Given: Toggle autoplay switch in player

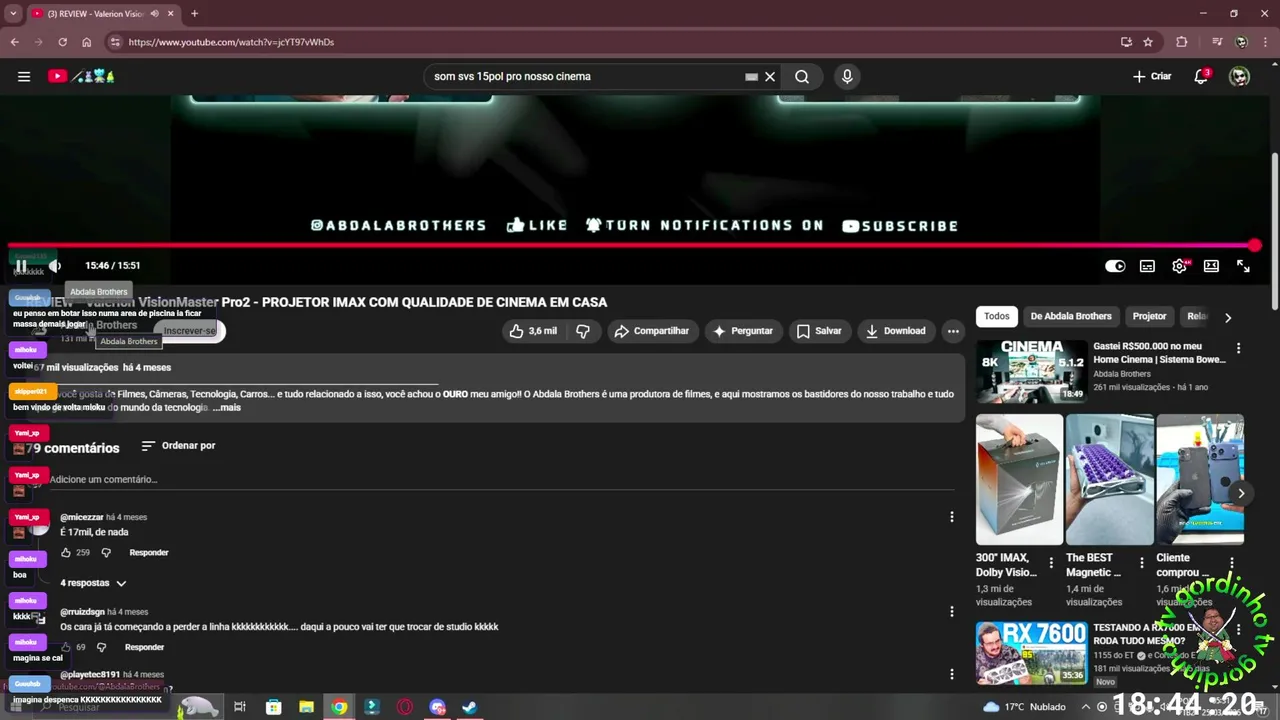Looking at the screenshot, I should tap(1115, 266).
